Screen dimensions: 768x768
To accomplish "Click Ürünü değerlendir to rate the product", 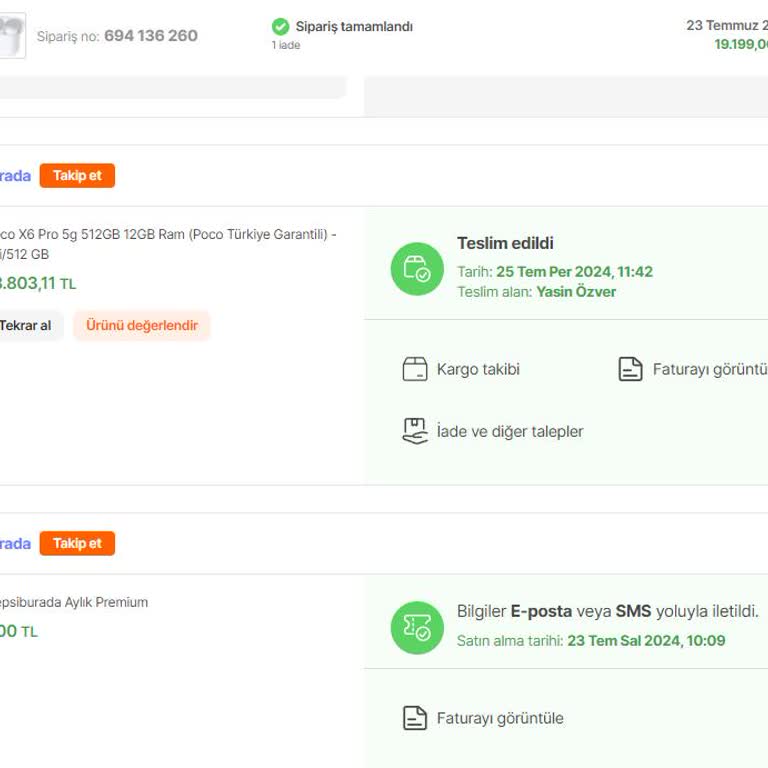I will (142, 326).
